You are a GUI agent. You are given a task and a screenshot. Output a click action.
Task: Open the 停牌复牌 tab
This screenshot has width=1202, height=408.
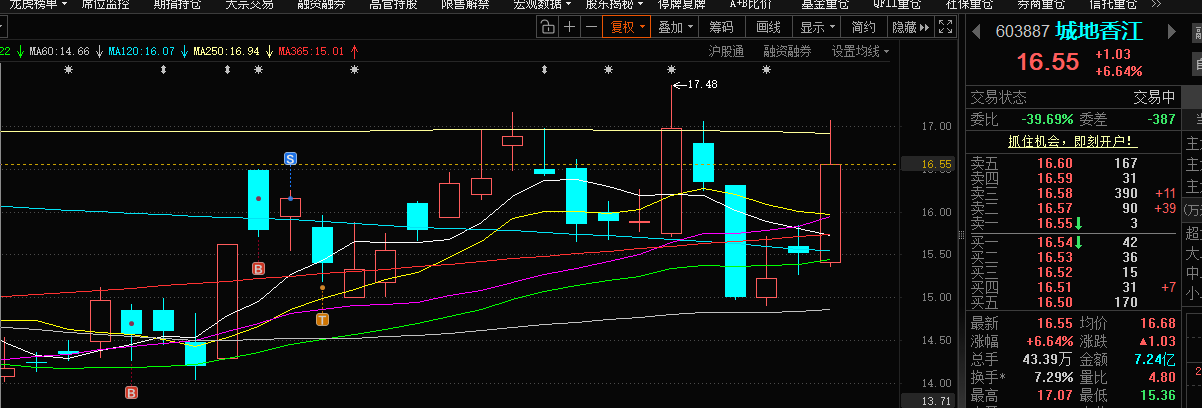[x=683, y=4]
